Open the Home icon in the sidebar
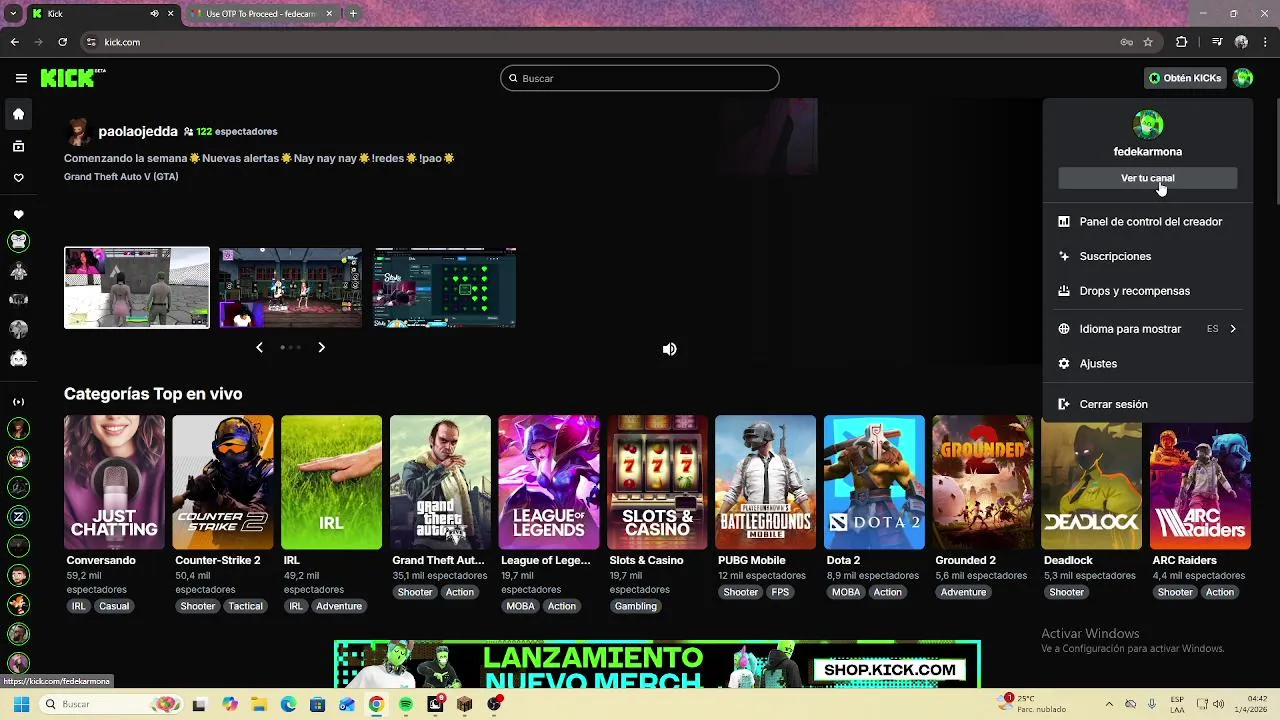Screen dimensions: 1280x720 coord(18,114)
